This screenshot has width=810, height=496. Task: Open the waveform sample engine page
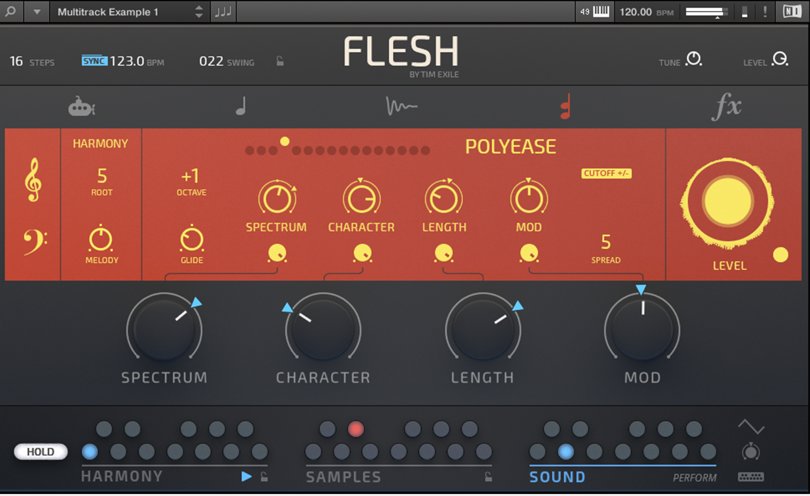click(402, 106)
